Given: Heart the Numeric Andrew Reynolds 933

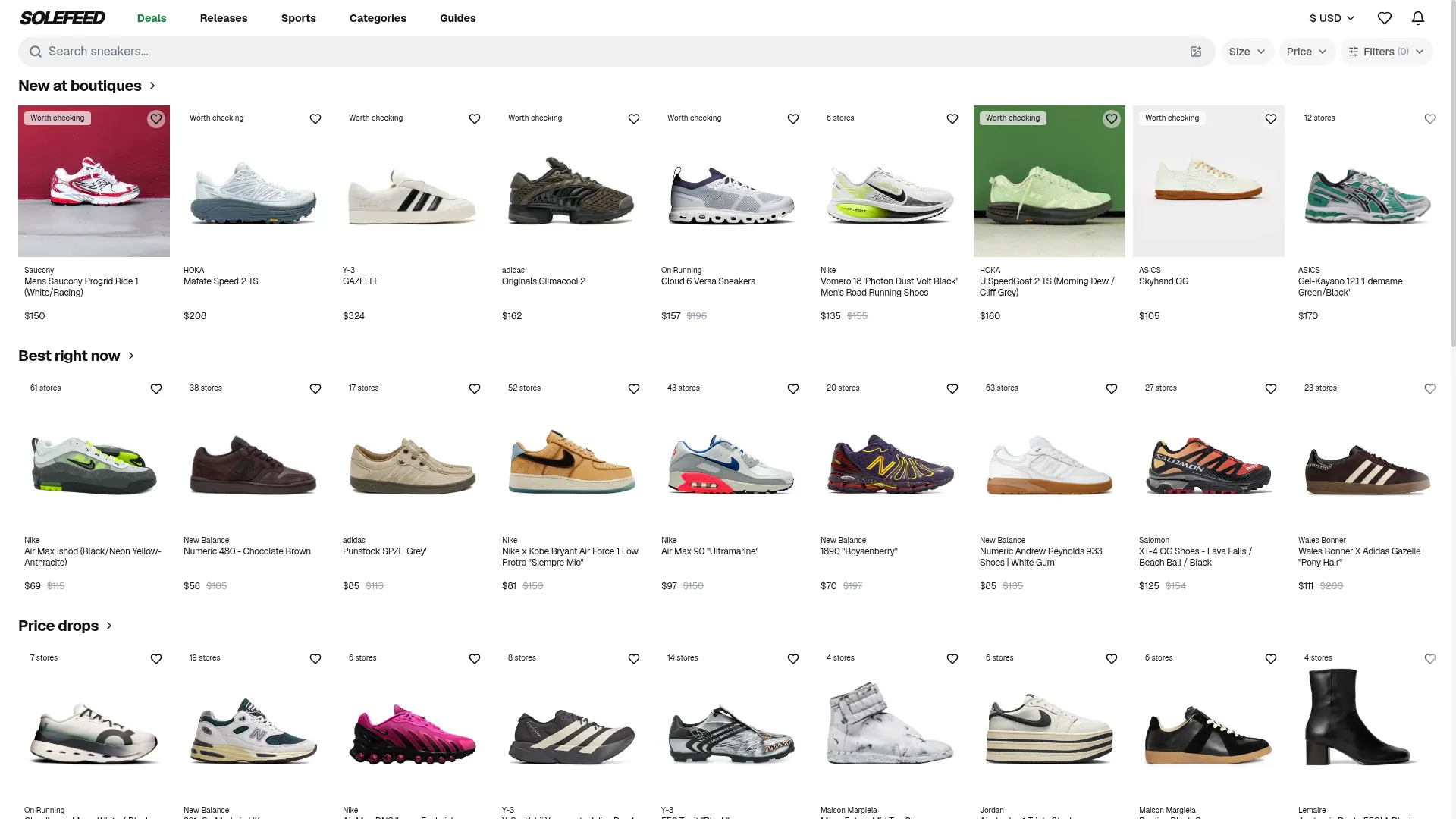Looking at the screenshot, I should point(1112,389).
